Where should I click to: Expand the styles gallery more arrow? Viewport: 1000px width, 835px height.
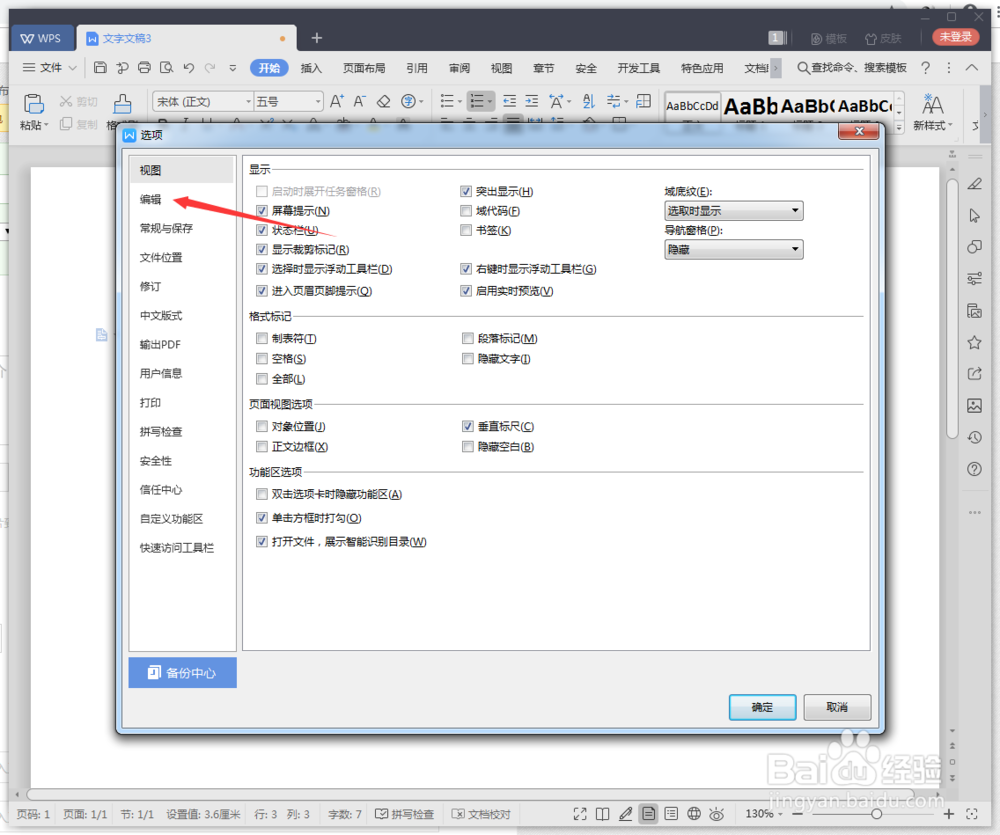(899, 127)
